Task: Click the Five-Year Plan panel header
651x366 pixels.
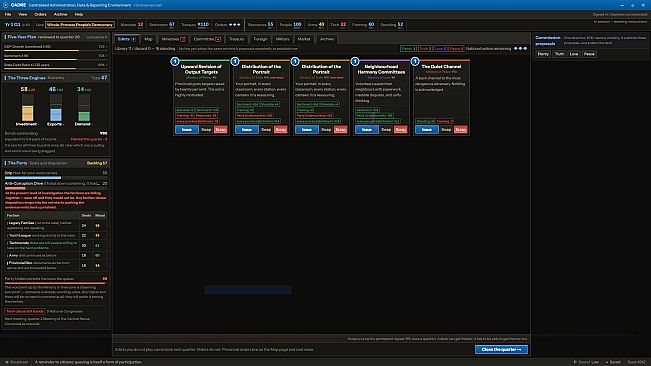Action: [x=56, y=37]
